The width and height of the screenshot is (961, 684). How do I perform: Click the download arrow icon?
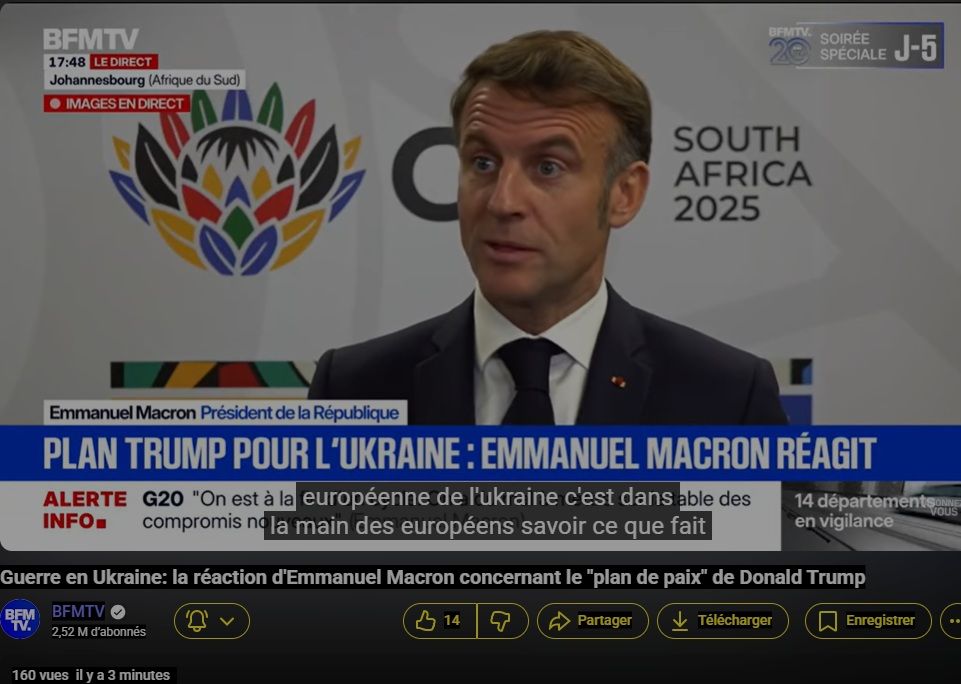679,621
